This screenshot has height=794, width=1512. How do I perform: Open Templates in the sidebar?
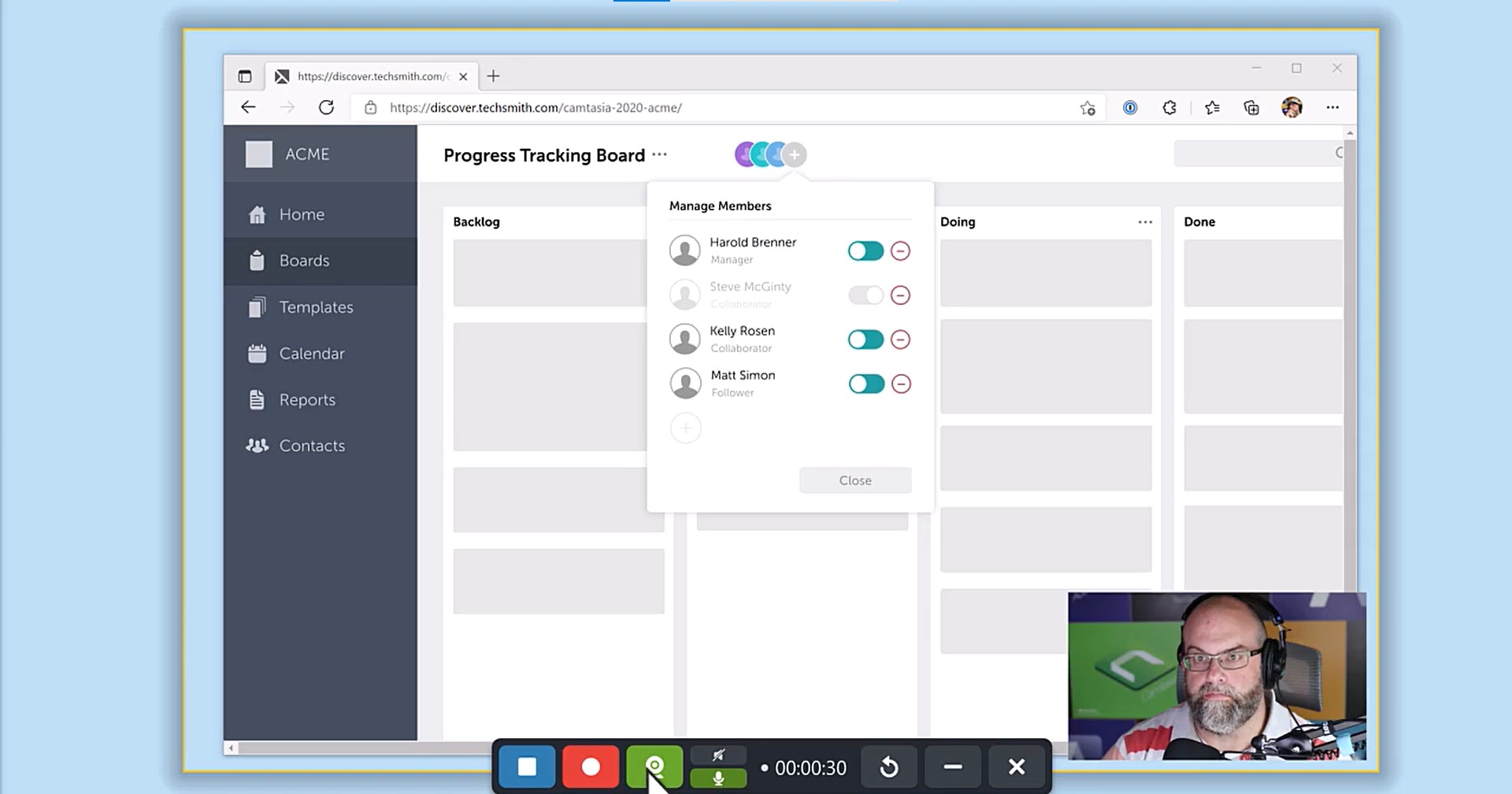pos(321,307)
